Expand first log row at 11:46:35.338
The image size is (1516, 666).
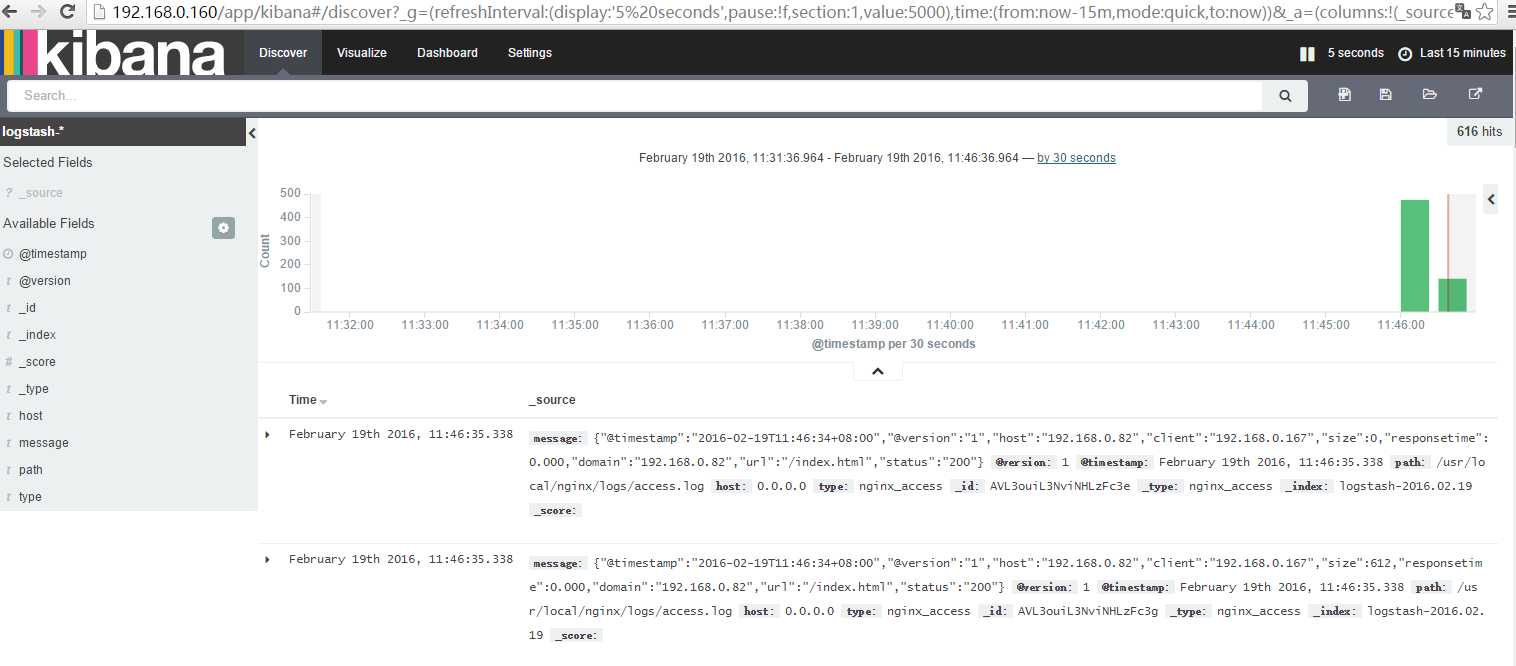[267, 435]
